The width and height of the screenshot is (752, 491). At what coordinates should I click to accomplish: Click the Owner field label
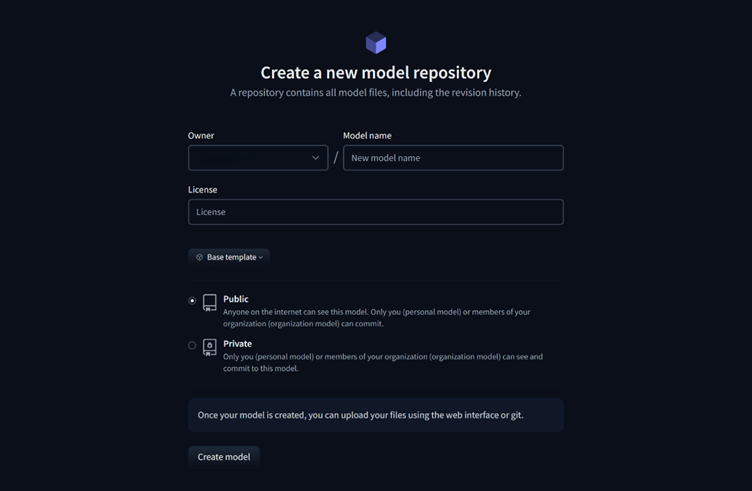point(201,135)
